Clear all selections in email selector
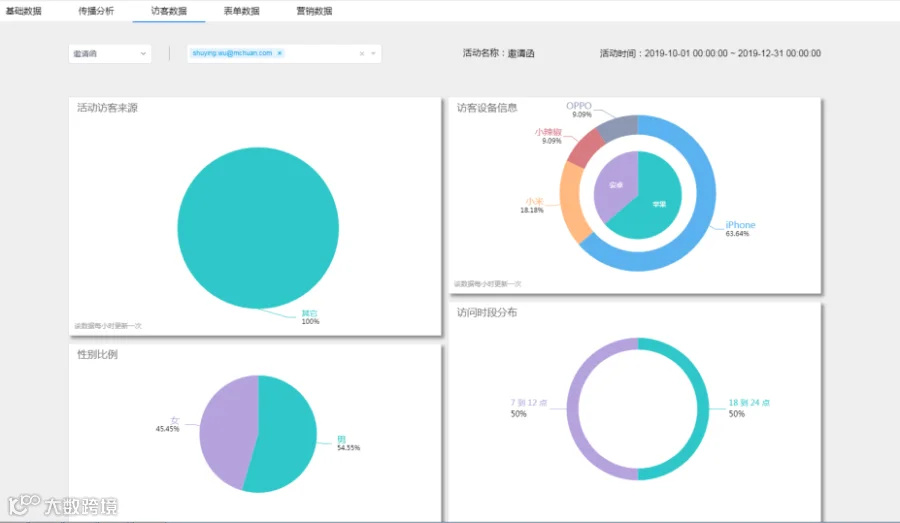900x523 pixels. (362, 53)
